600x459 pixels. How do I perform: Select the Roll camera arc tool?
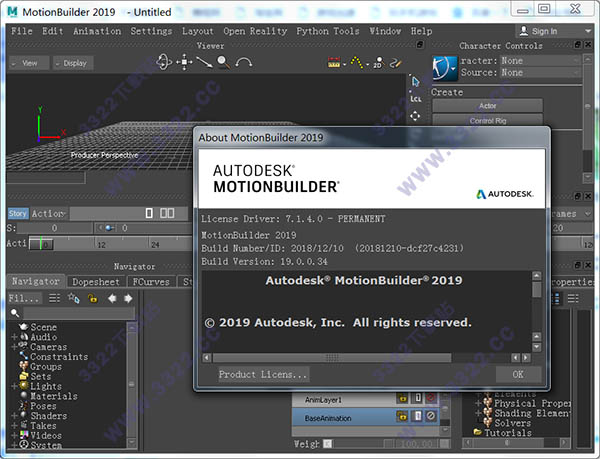click(244, 62)
